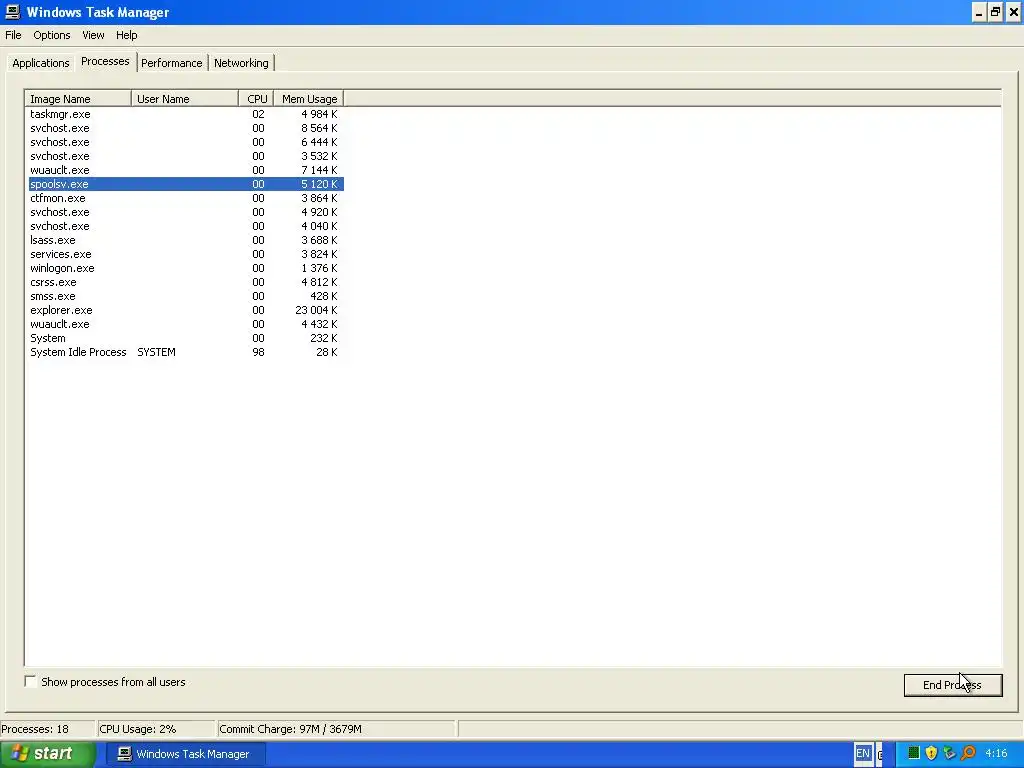
Task: Switch to the Applications tab
Action: click(x=40, y=63)
